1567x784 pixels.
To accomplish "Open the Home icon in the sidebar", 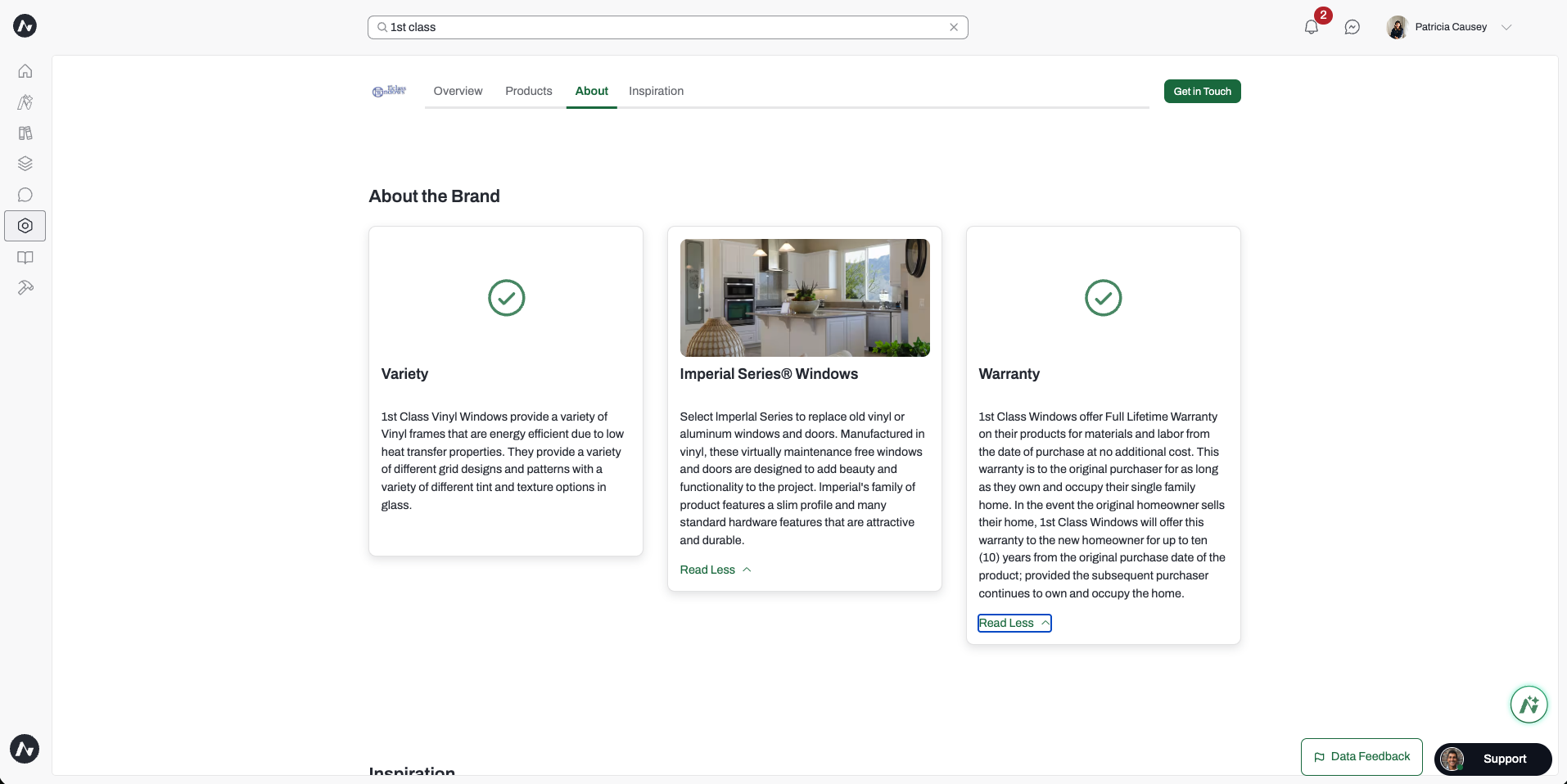I will coord(25,71).
